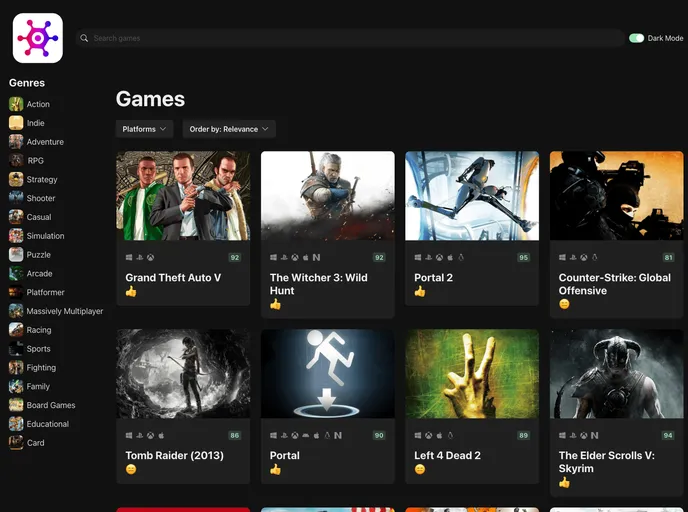
Task: Click the thumbs-up emoji under Grand Theft Auto V
Action: 131,291
